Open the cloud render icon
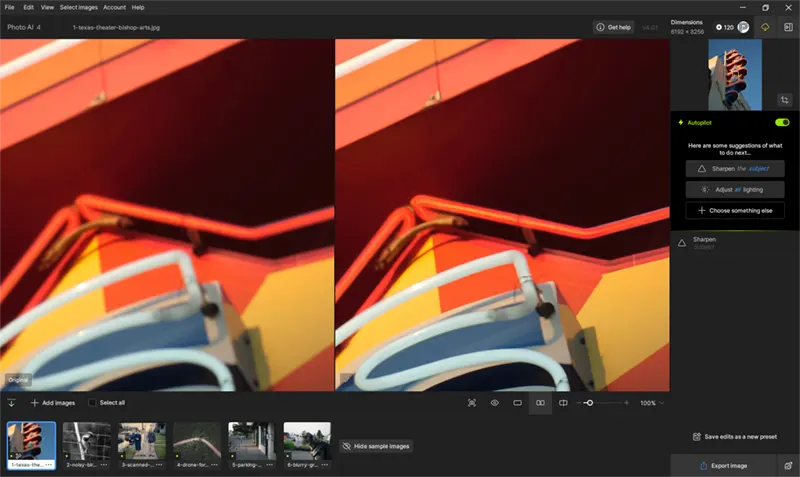The width and height of the screenshot is (800, 477). (x=766, y=27)
